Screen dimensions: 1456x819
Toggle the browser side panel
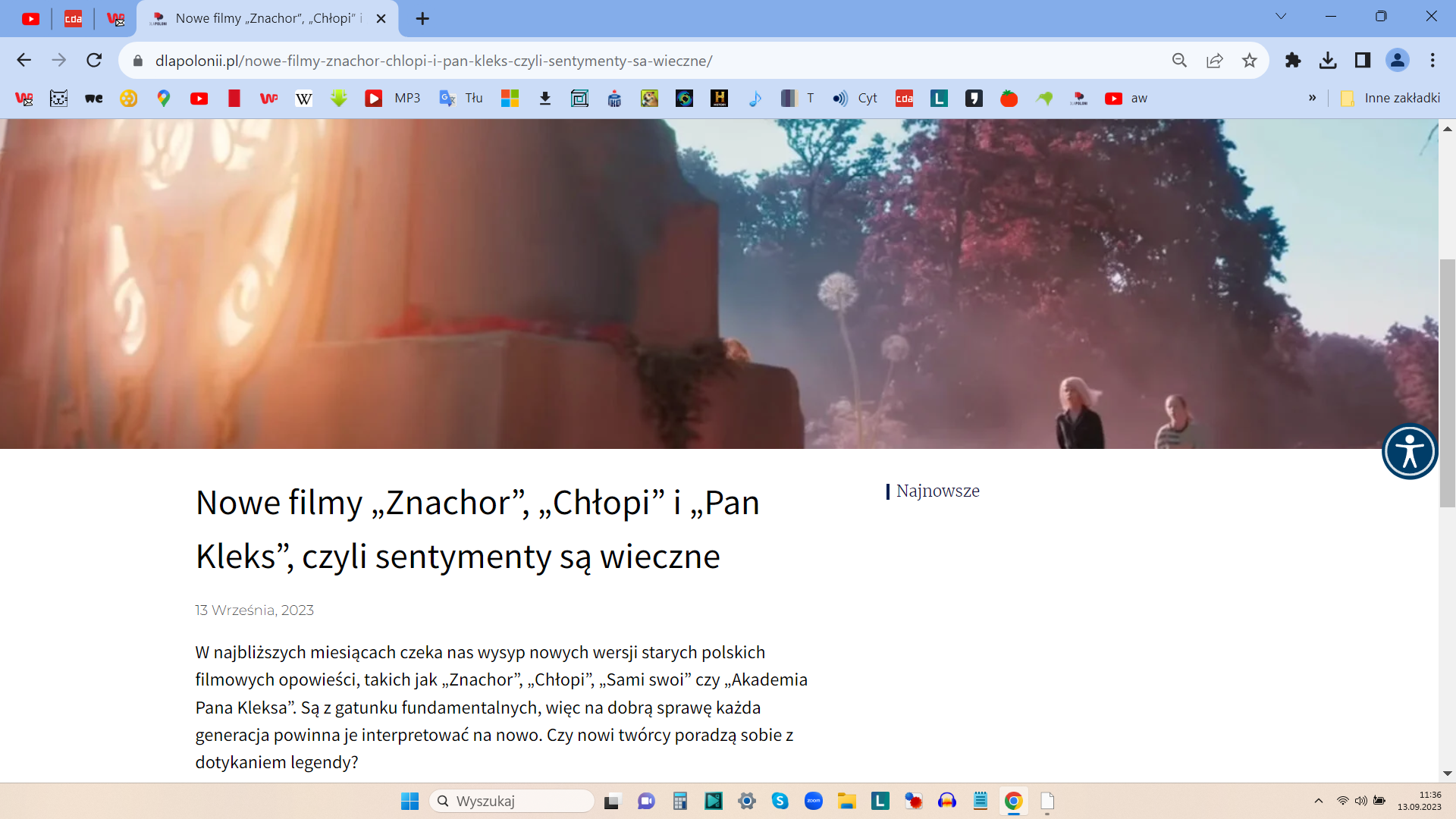point(1363,61)
